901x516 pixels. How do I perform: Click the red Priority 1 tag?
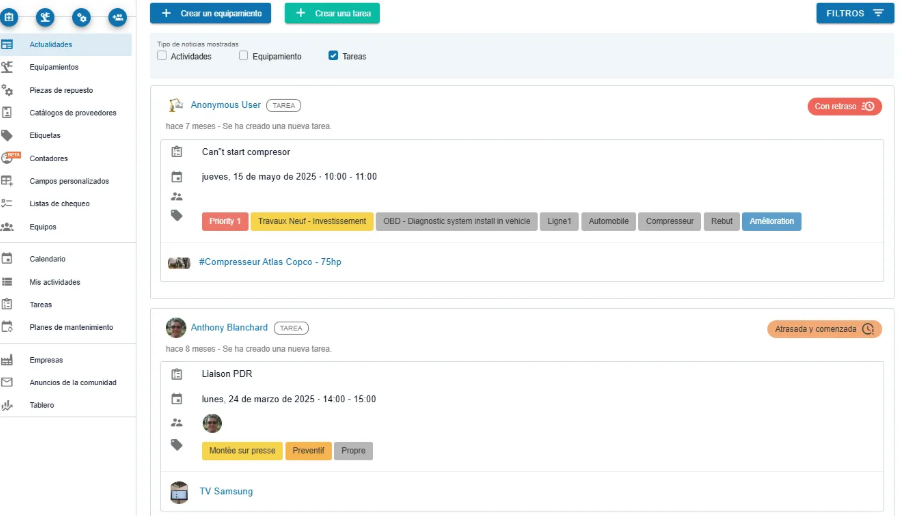225,221
